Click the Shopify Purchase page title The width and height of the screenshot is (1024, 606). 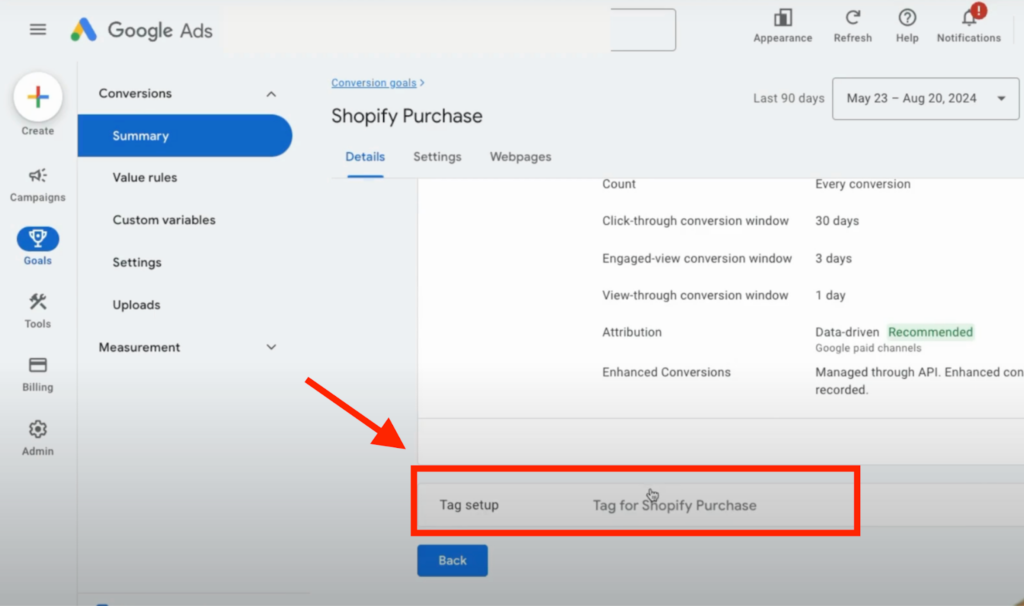coord(407,116)
